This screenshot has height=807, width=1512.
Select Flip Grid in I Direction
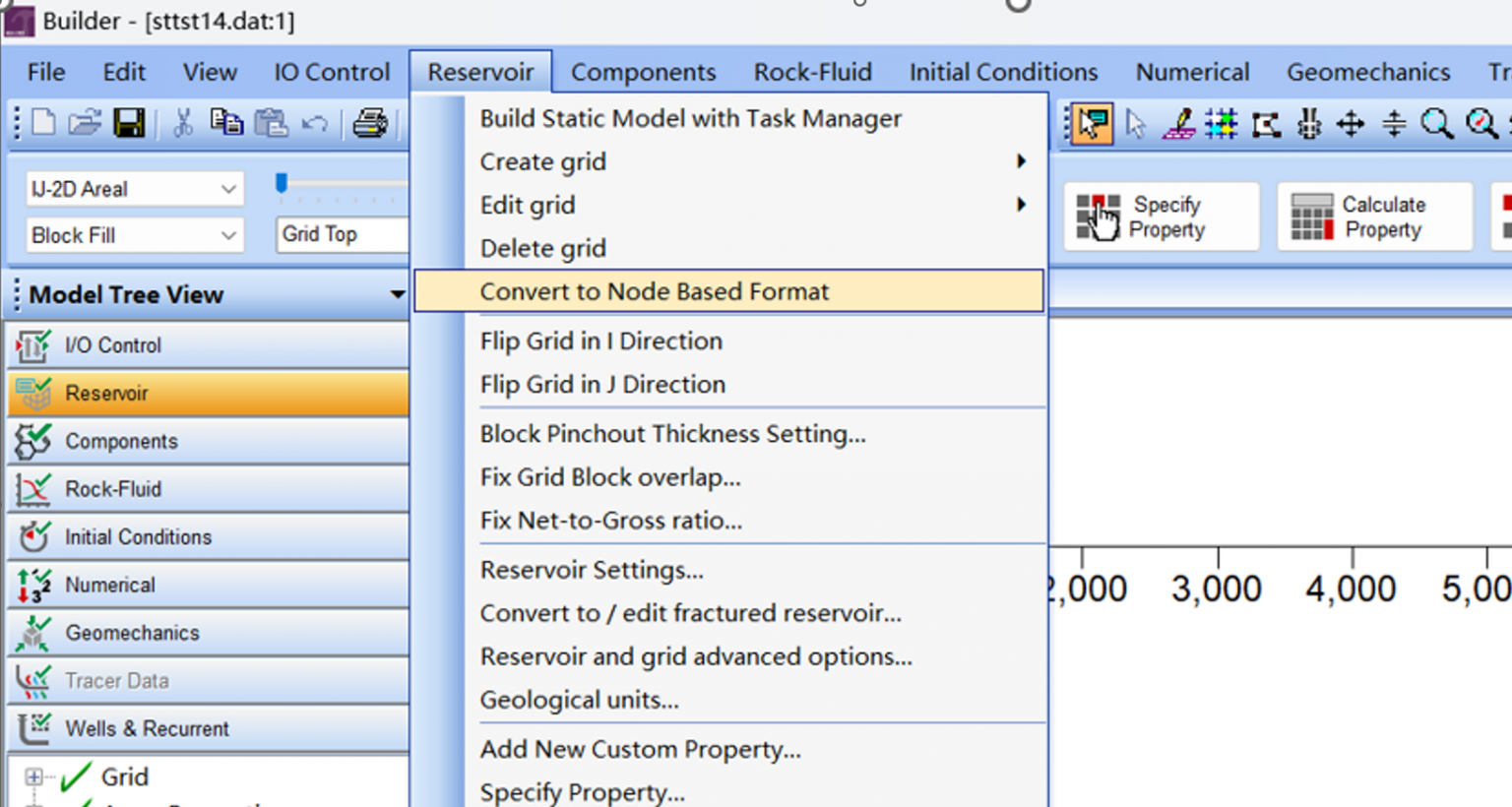click(601, 341)
